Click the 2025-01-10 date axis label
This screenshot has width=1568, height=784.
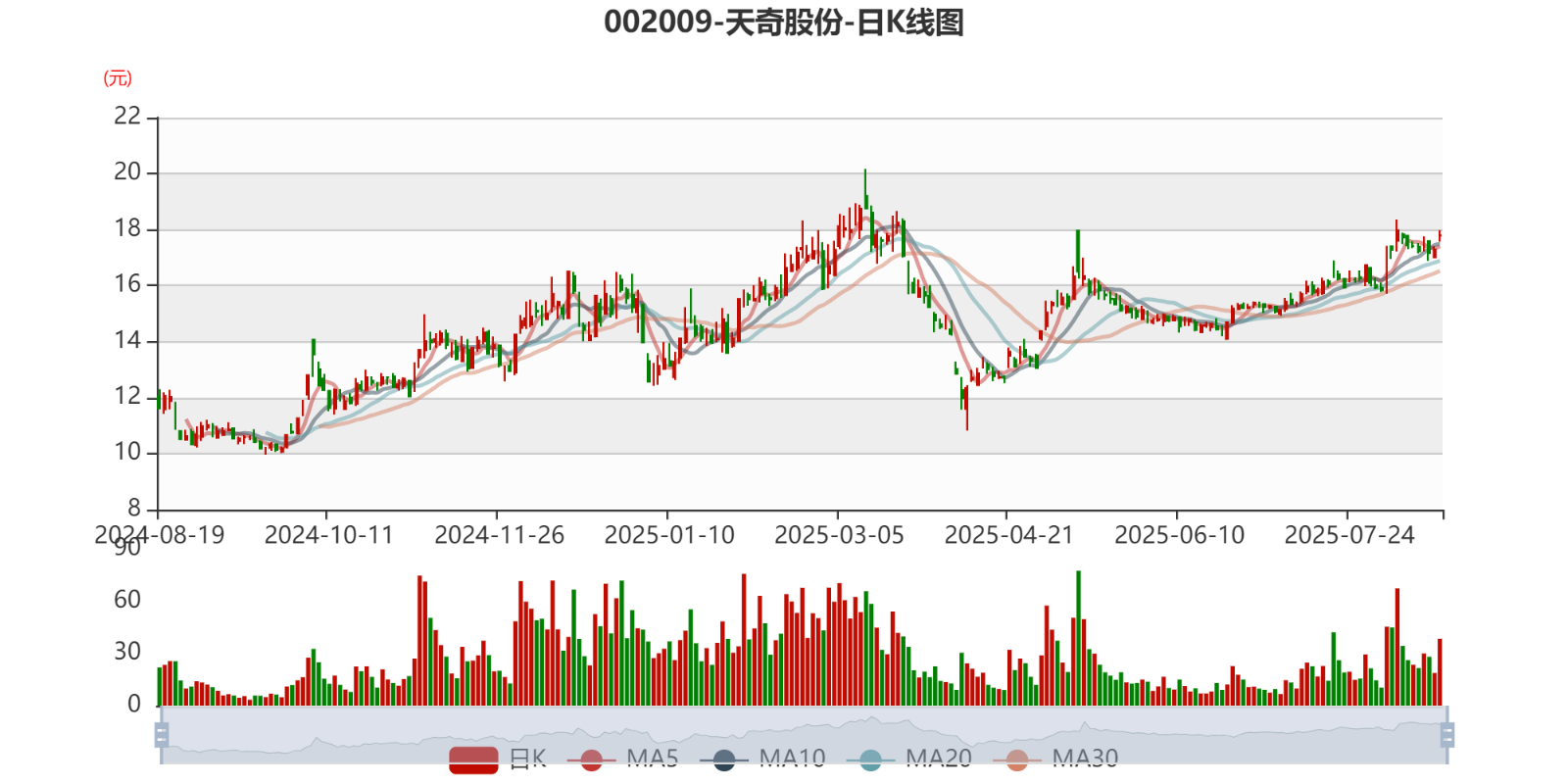click(669, 535)
